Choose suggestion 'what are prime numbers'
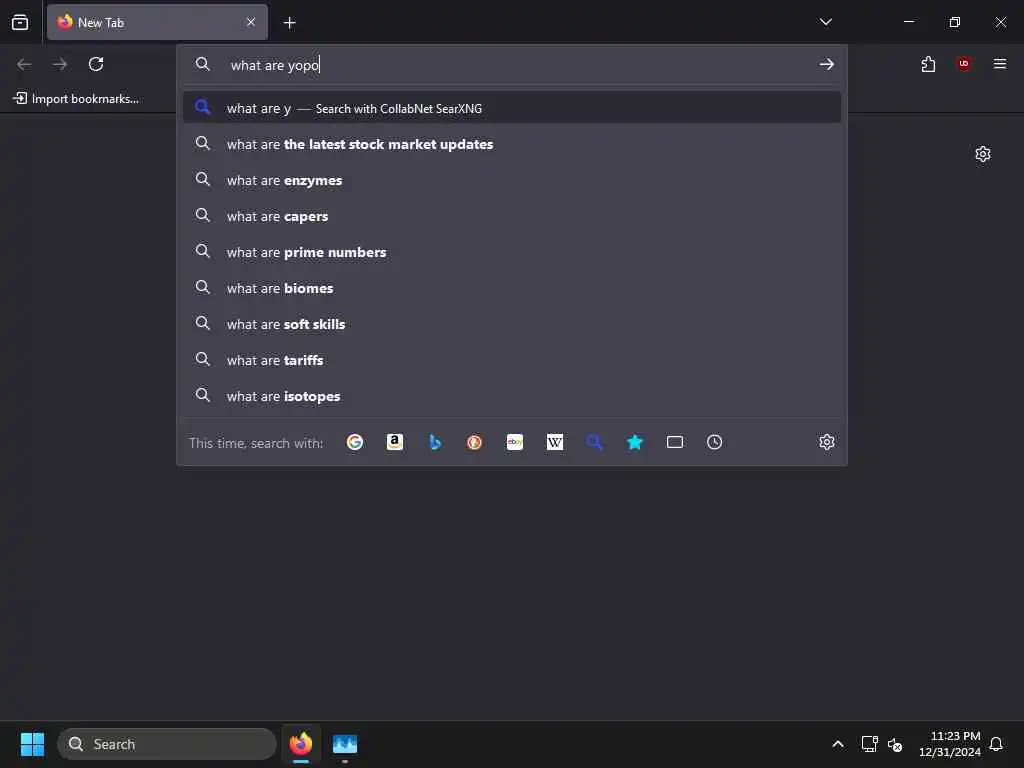This screenshot has width=1024, height=768. point(512,252)
